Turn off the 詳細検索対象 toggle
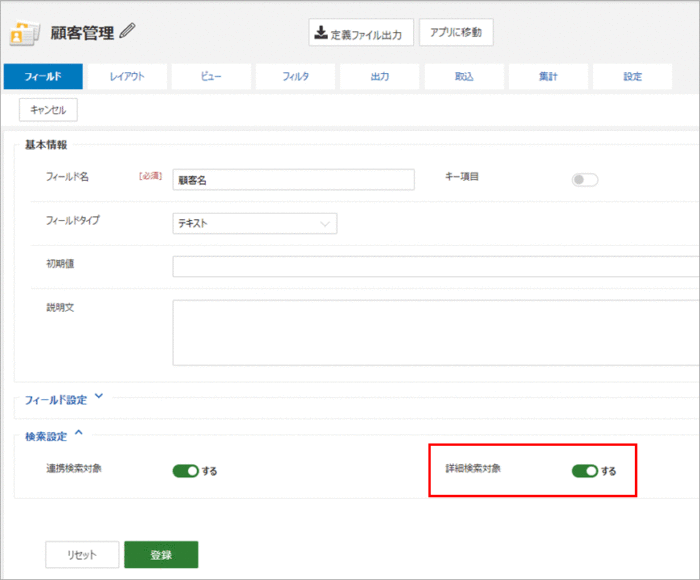Image resolution: width=700 pixels, height=580 pixels. click(x=584, y=471)
